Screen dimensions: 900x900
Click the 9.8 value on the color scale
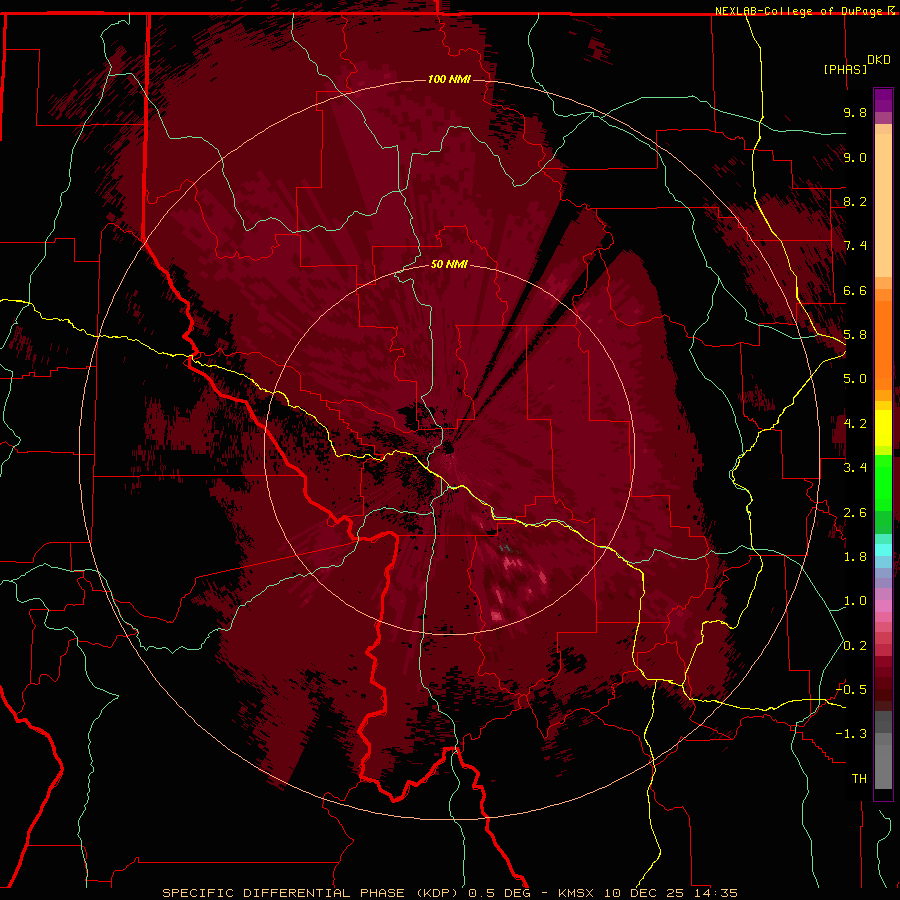[855, 112]
